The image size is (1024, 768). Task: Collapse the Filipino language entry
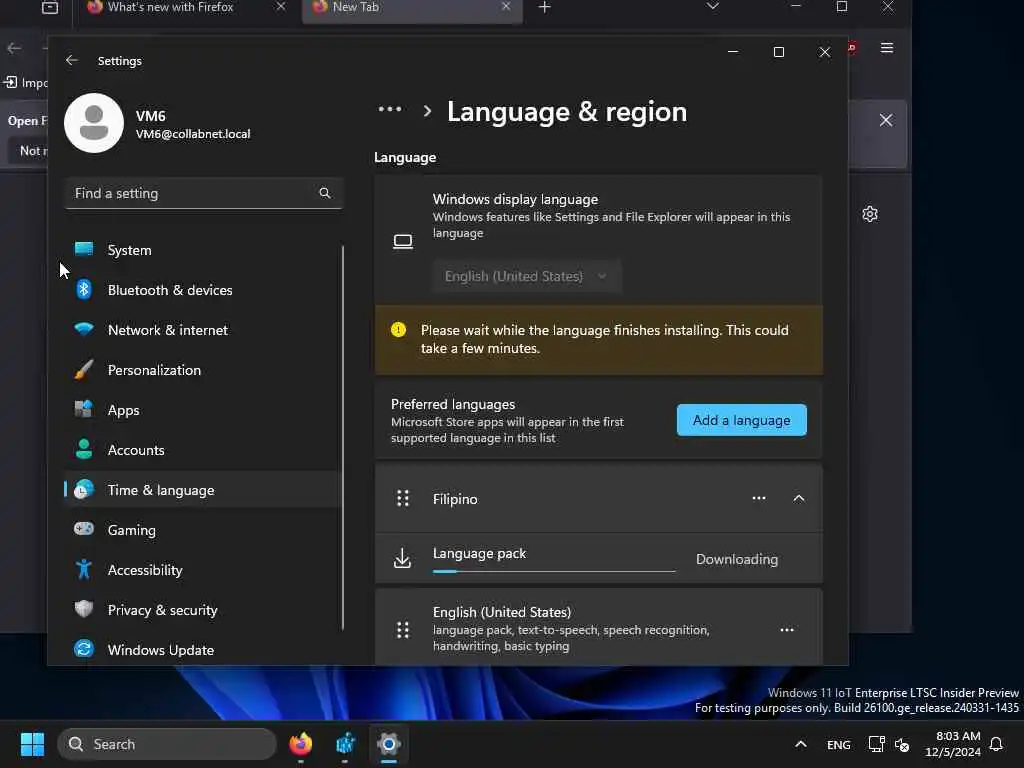coord(799,498)
